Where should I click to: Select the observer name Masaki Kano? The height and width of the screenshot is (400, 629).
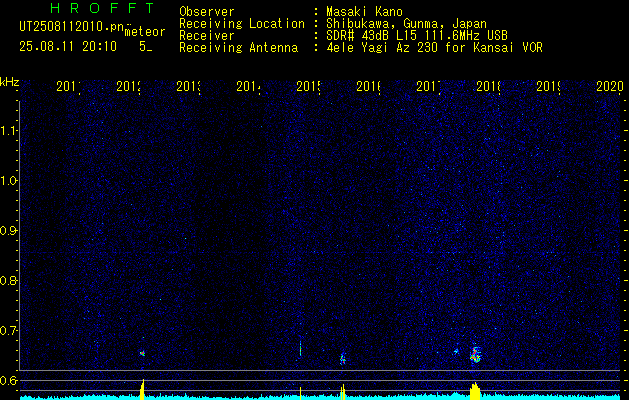click(x=364, y=12)
